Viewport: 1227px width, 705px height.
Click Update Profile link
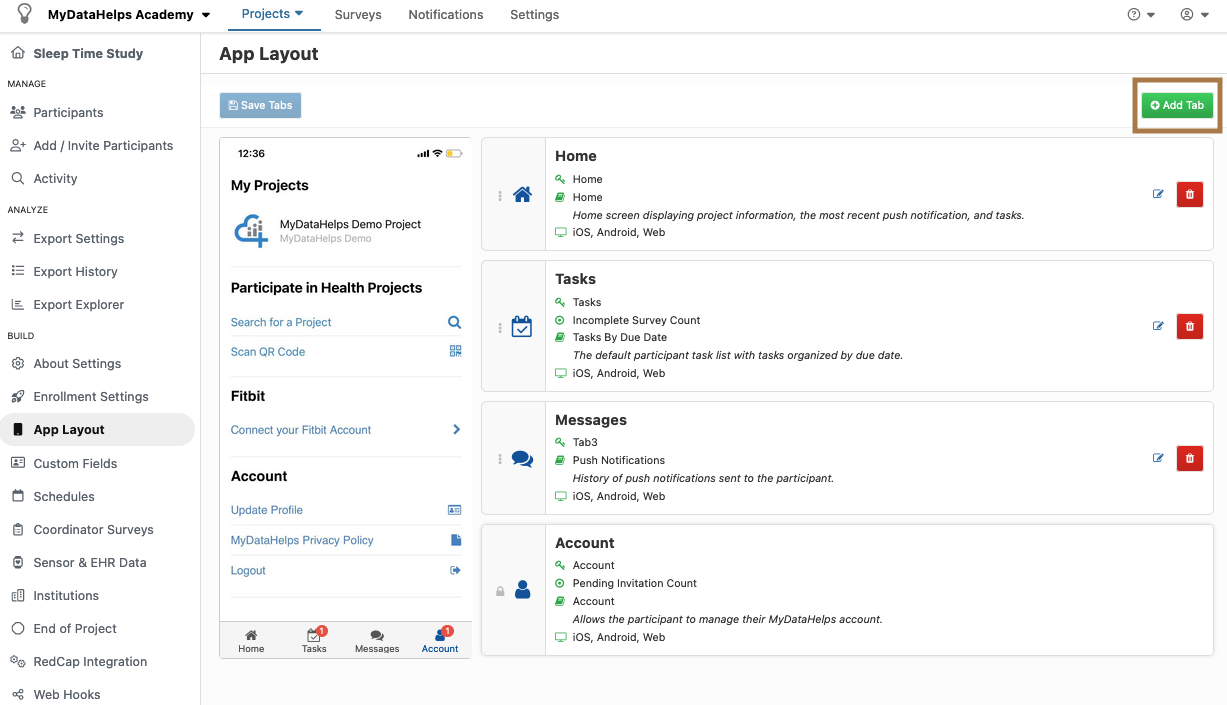267,510
